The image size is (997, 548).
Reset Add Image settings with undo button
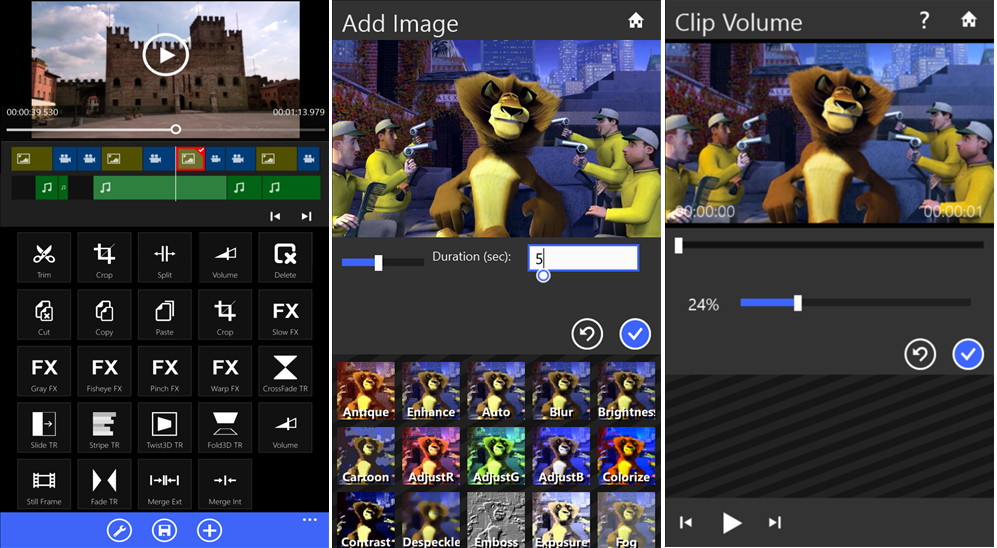pos(586,334)
